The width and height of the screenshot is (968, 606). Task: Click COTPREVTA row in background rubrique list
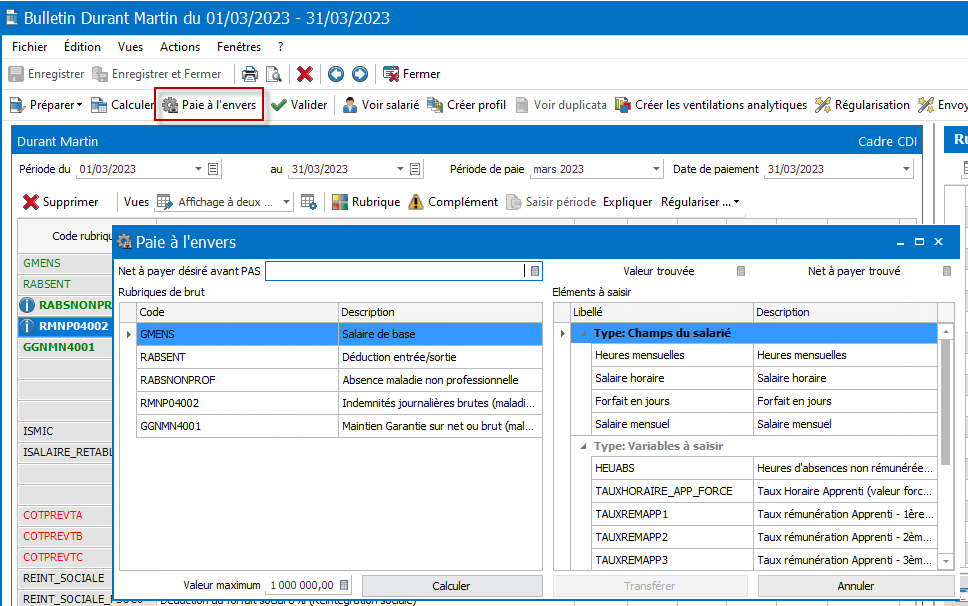click(x=65, y=515)
